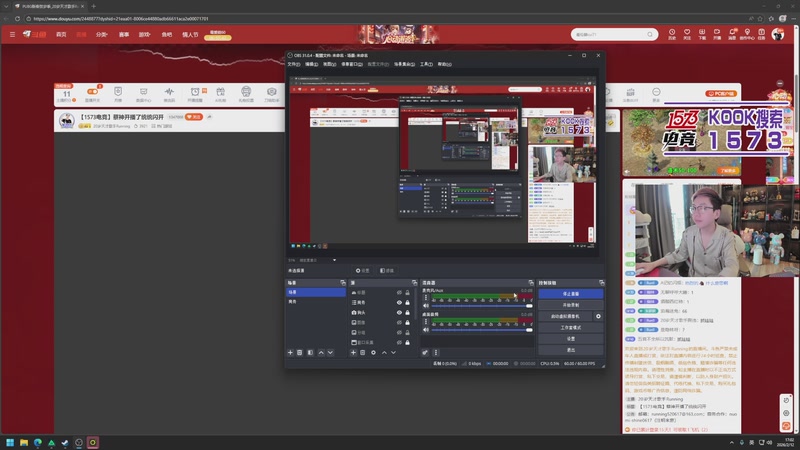Click the audio waveform icon in streamer toolbar
Image resolution: width=800 pixels, height=450 pixels.
pos(169,93)
